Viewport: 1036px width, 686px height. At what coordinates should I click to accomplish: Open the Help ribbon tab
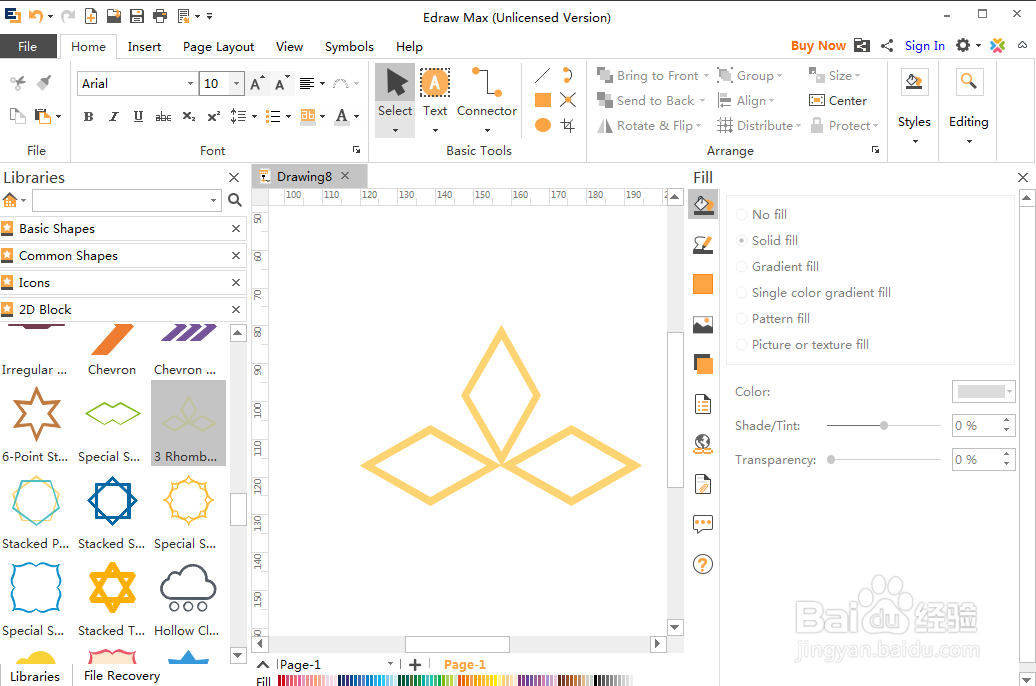pos(409,46)
